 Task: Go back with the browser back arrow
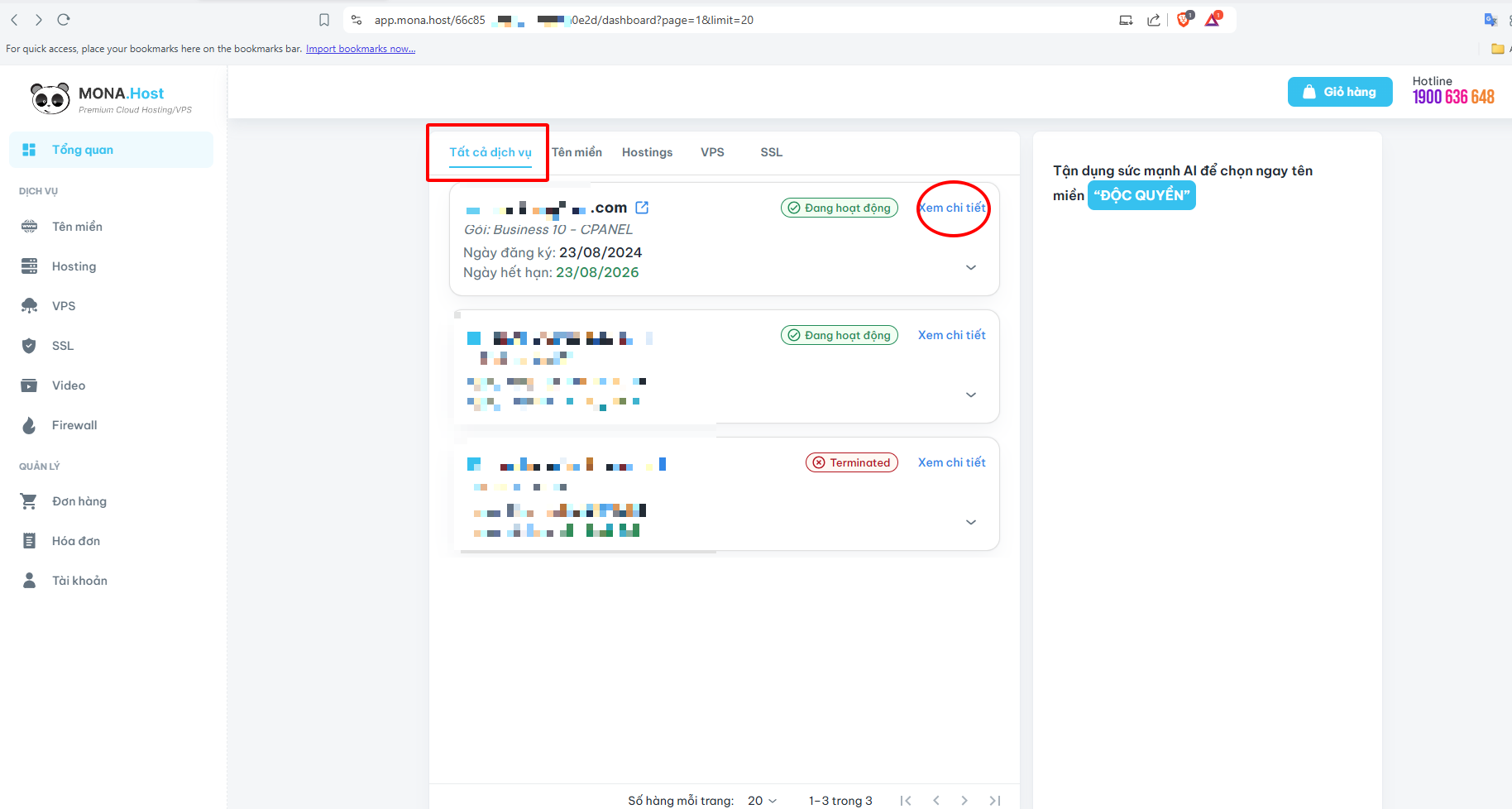click(14, 20)
